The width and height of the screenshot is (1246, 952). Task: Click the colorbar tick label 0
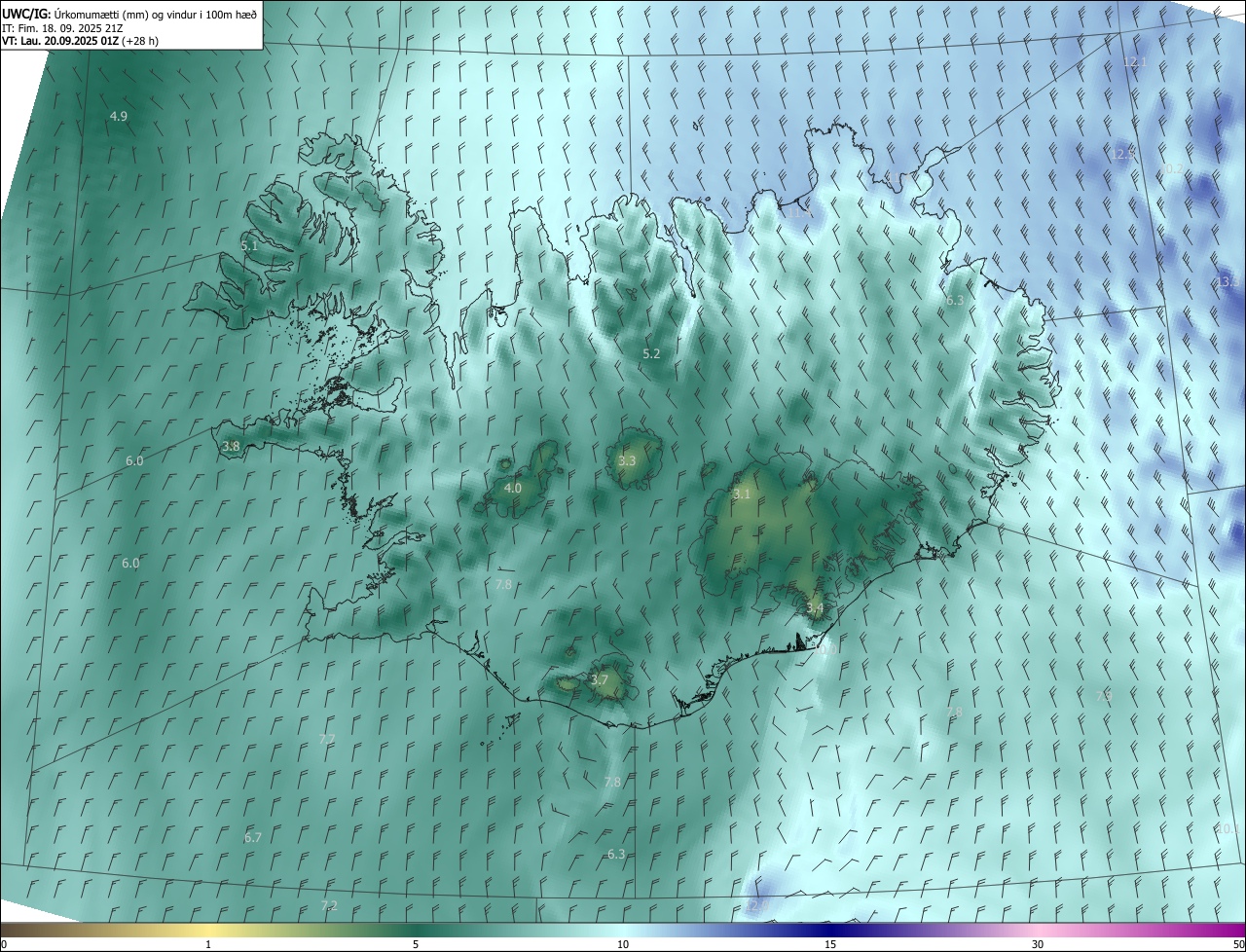tap(4, 944)
